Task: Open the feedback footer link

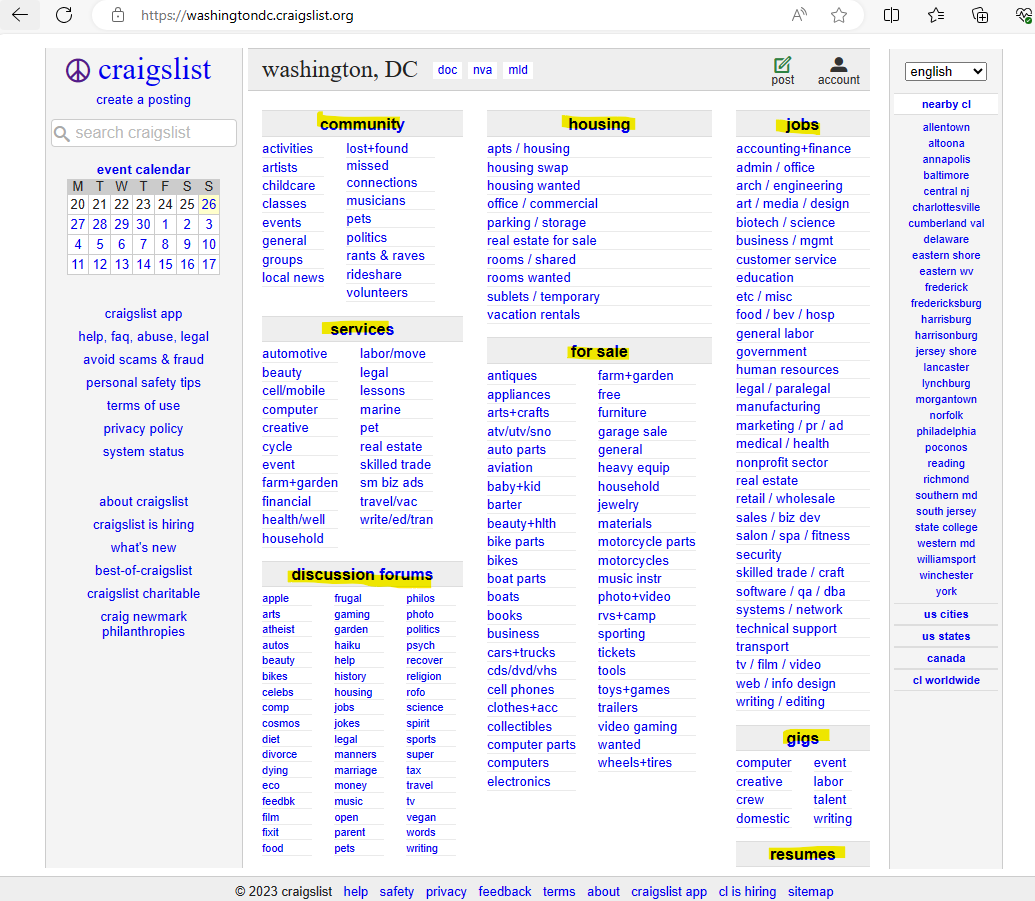Action: 505,892
